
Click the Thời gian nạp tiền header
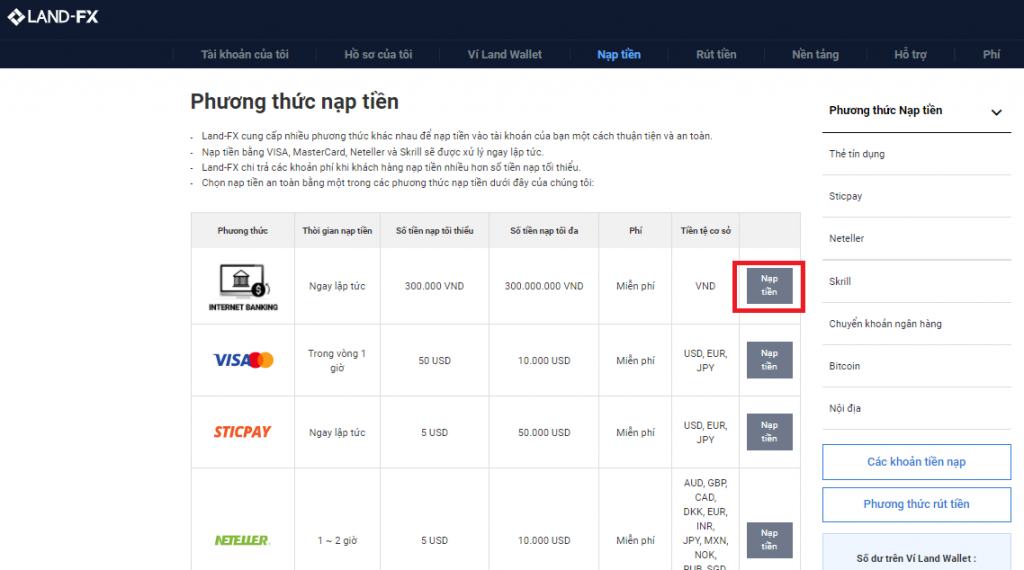337,230
